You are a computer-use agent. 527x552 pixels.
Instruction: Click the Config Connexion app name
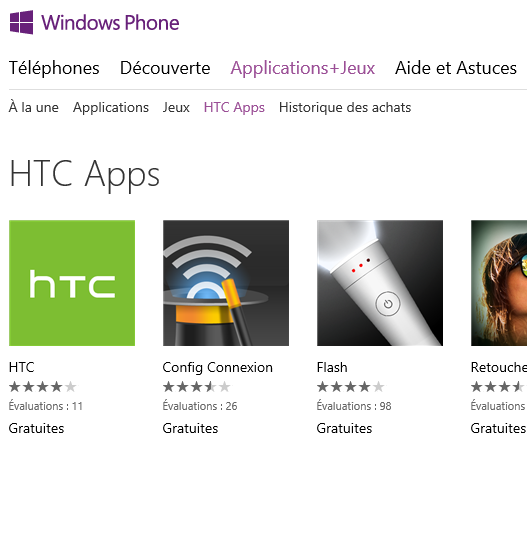coord(218,368)
